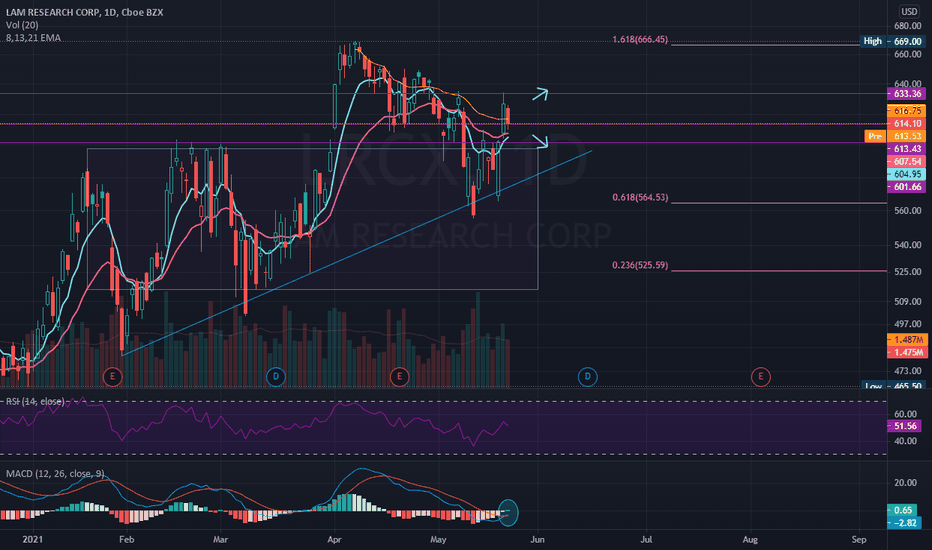
Task: Click the 60.00 tick on RSI axis
Action: (905, 414)
